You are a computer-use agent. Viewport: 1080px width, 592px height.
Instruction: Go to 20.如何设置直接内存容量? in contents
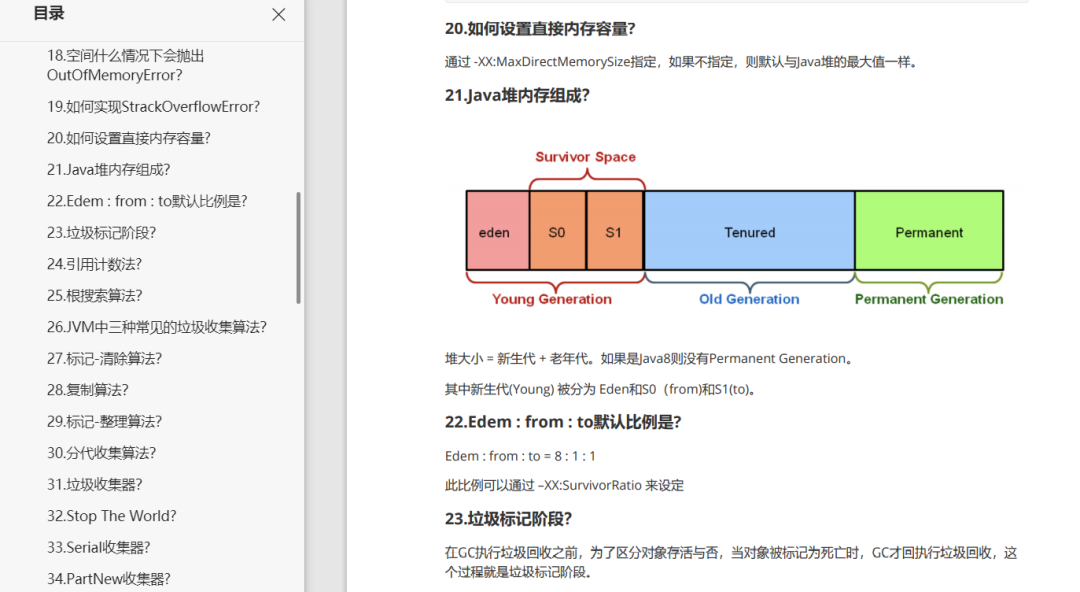point(129,139)
